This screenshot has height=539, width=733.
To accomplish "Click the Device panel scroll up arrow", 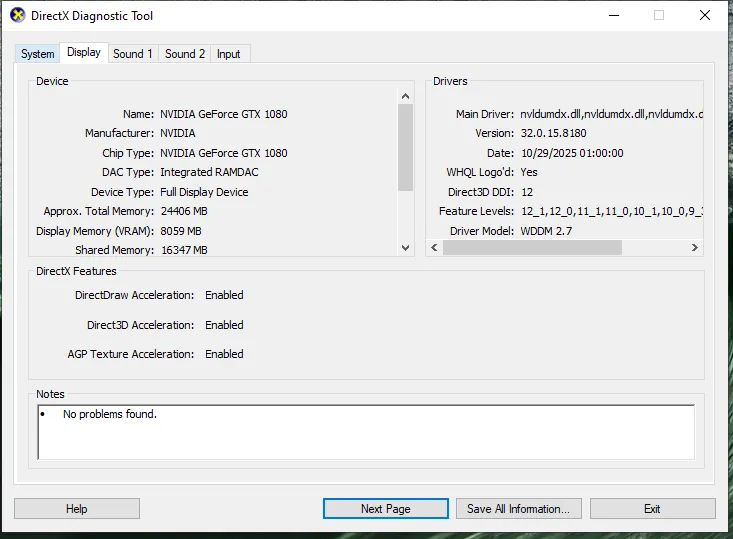I will (406, 93).
